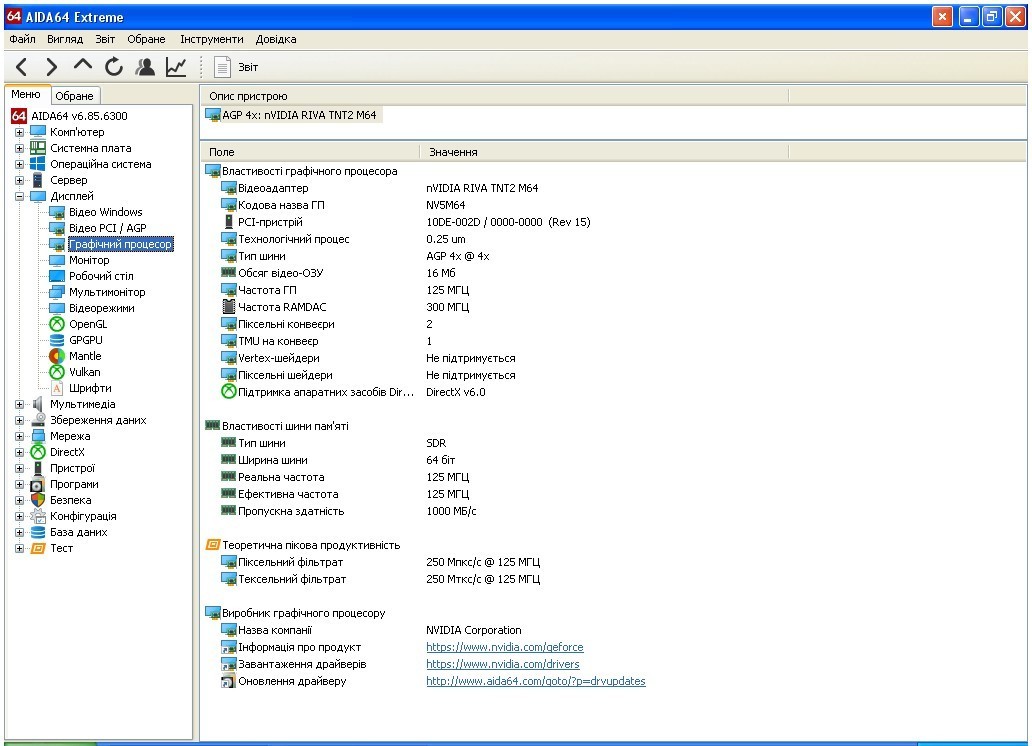Select the Vulkan item in the tree
The width and height of the screenshot is (1032, 746).
pos(84,372)
